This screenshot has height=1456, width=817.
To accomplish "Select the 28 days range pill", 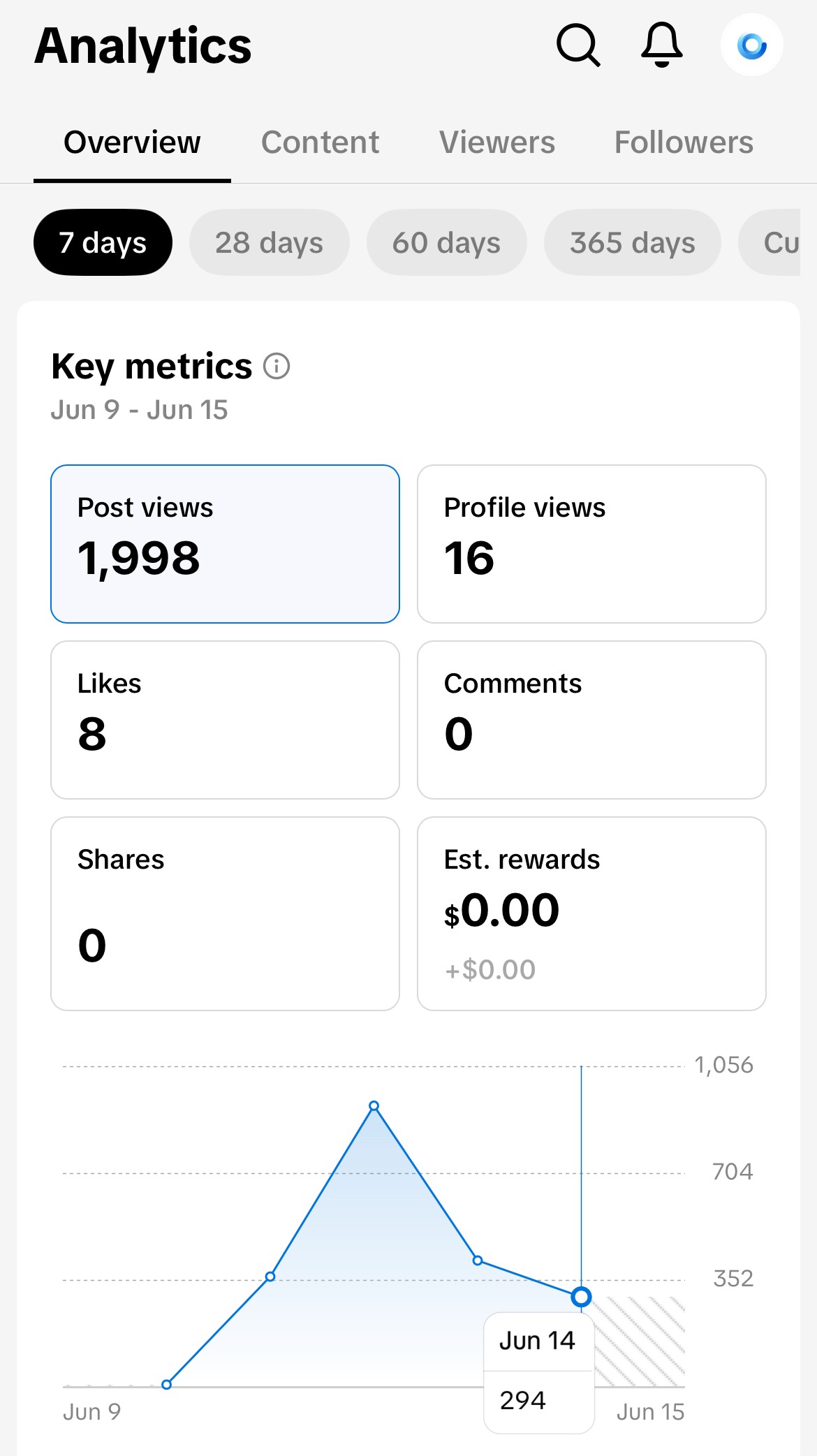I will click(x=269, y=242).
